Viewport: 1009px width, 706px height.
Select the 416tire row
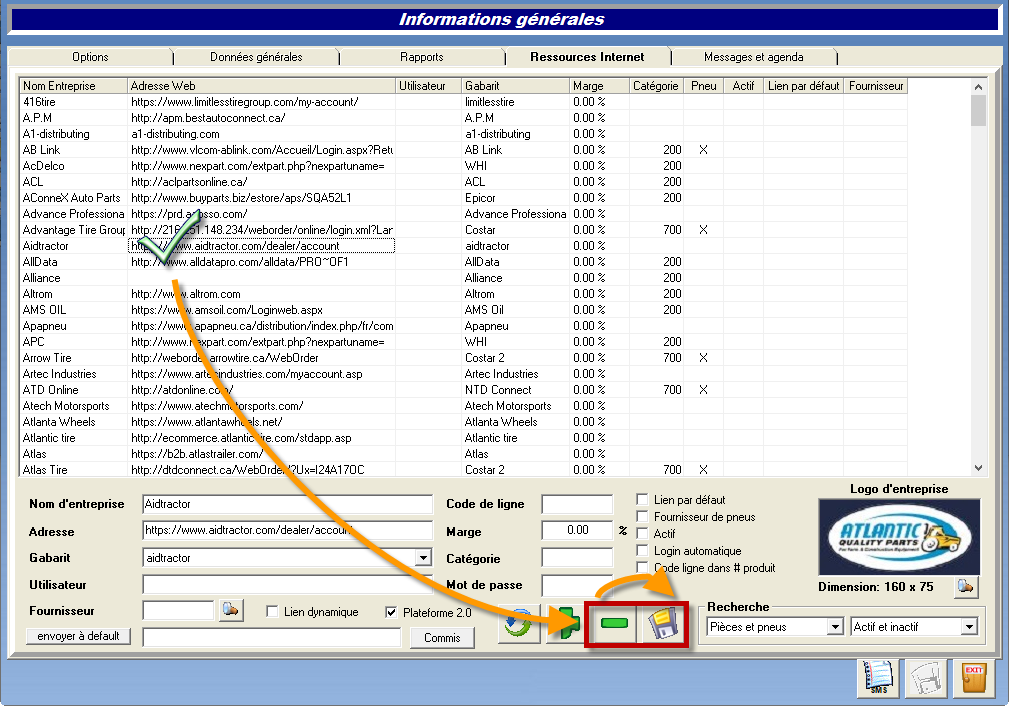click(463, 102)
